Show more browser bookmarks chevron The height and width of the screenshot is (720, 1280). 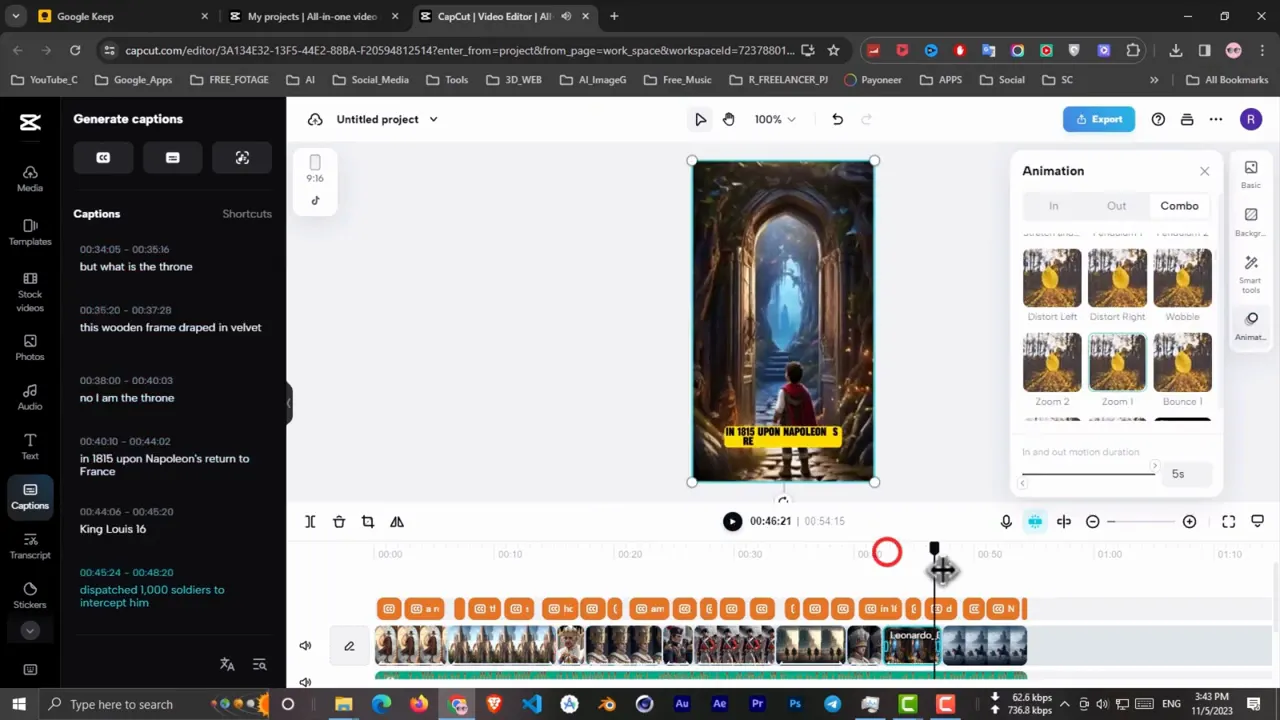[x=1154, y=80]
